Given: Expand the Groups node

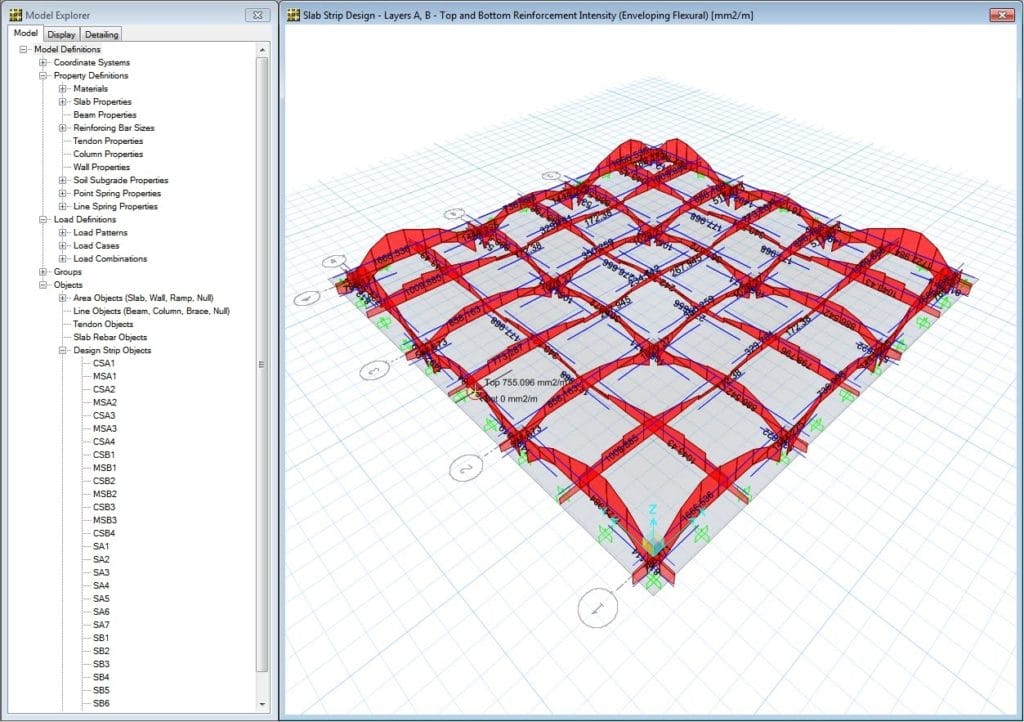Looking at the screenshot, I should click(43, 272).
